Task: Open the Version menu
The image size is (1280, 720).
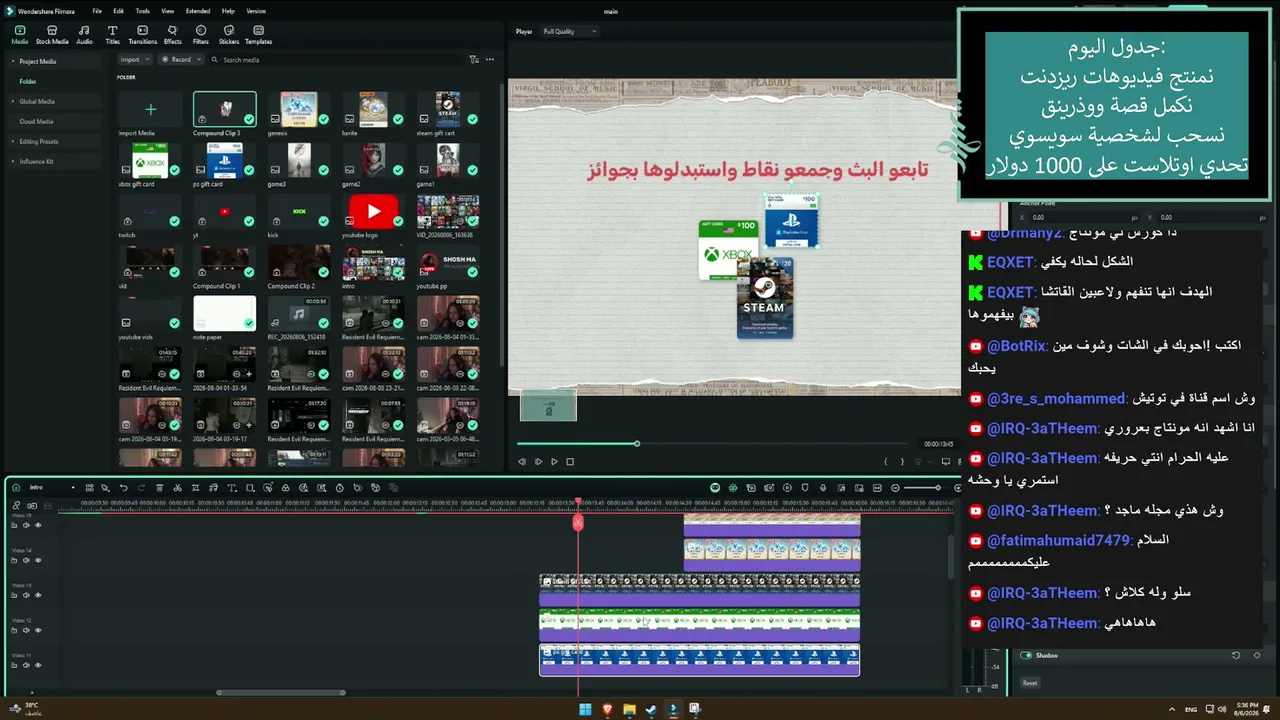Action: coord(256,11)
